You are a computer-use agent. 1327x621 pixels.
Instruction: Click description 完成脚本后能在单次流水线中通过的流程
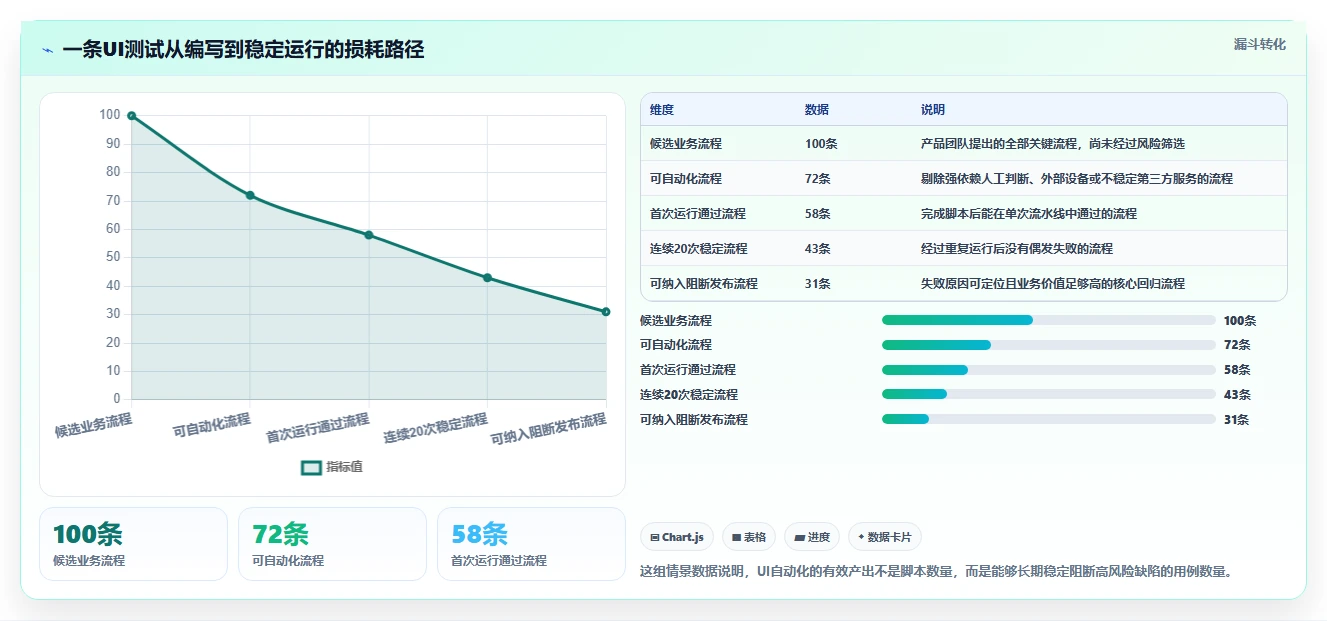point(1029,214)
